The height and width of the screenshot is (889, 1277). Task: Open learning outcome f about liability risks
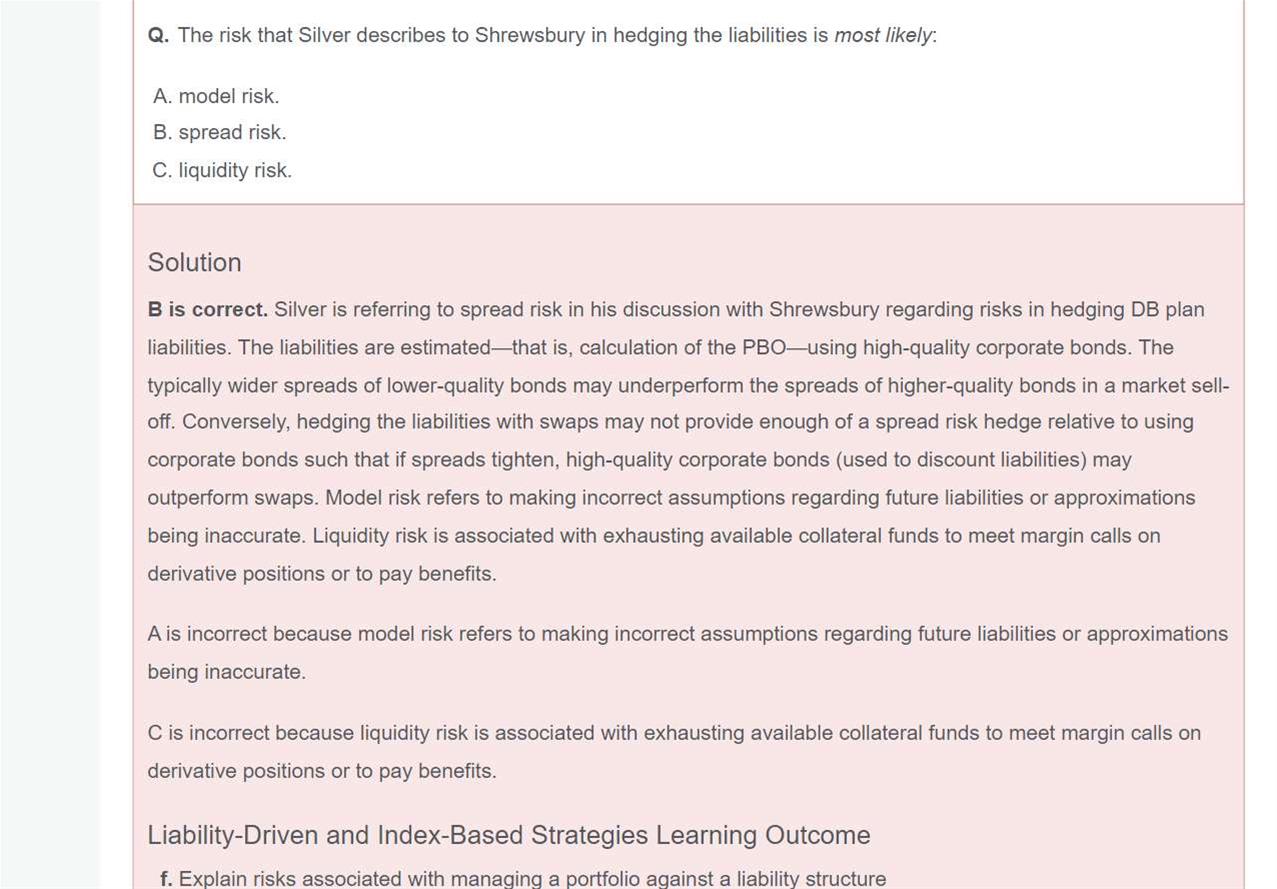pos(531,879)
